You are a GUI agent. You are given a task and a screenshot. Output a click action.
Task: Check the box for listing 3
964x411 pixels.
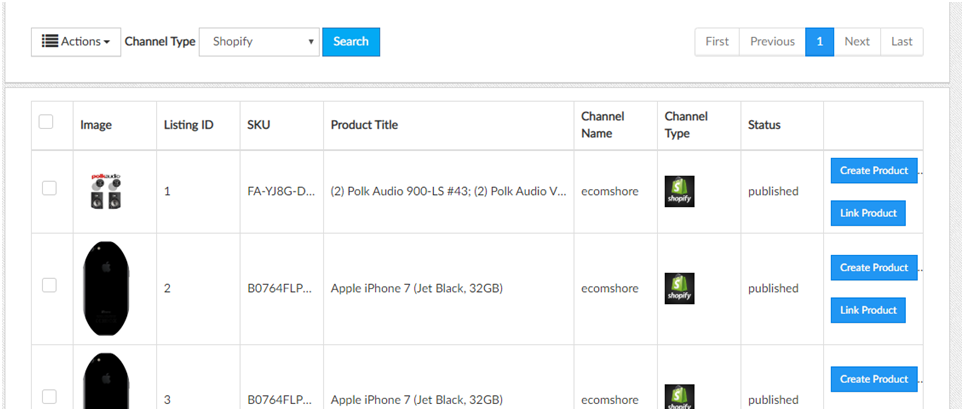click(49, 396)
